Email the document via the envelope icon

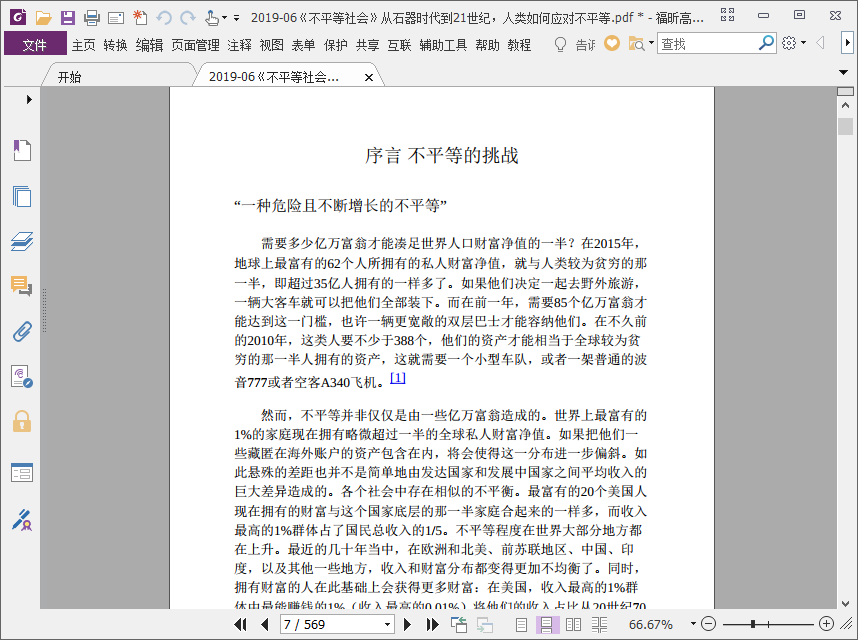pos(116,19)
